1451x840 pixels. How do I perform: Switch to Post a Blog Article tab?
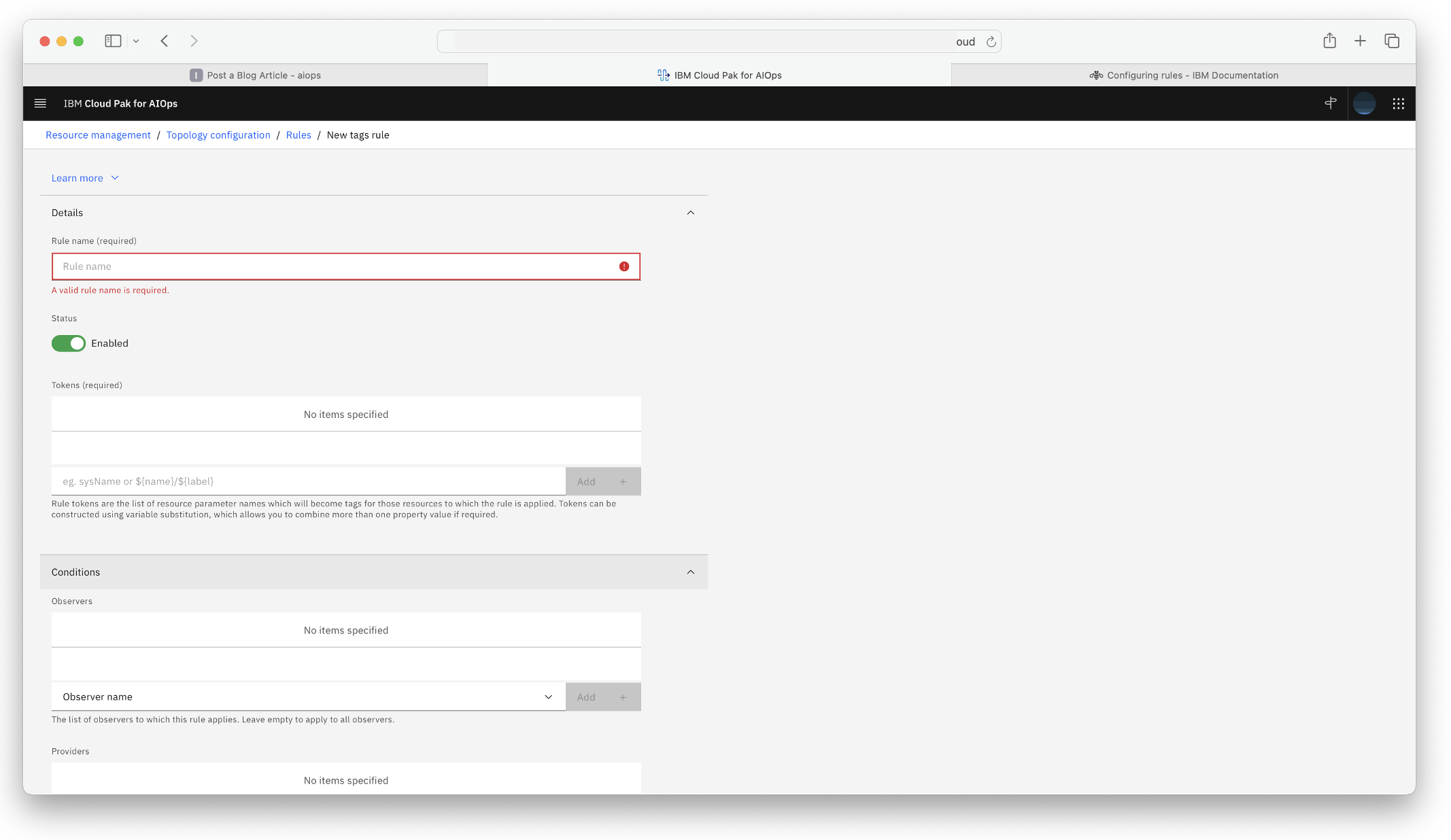coord(255,75)
